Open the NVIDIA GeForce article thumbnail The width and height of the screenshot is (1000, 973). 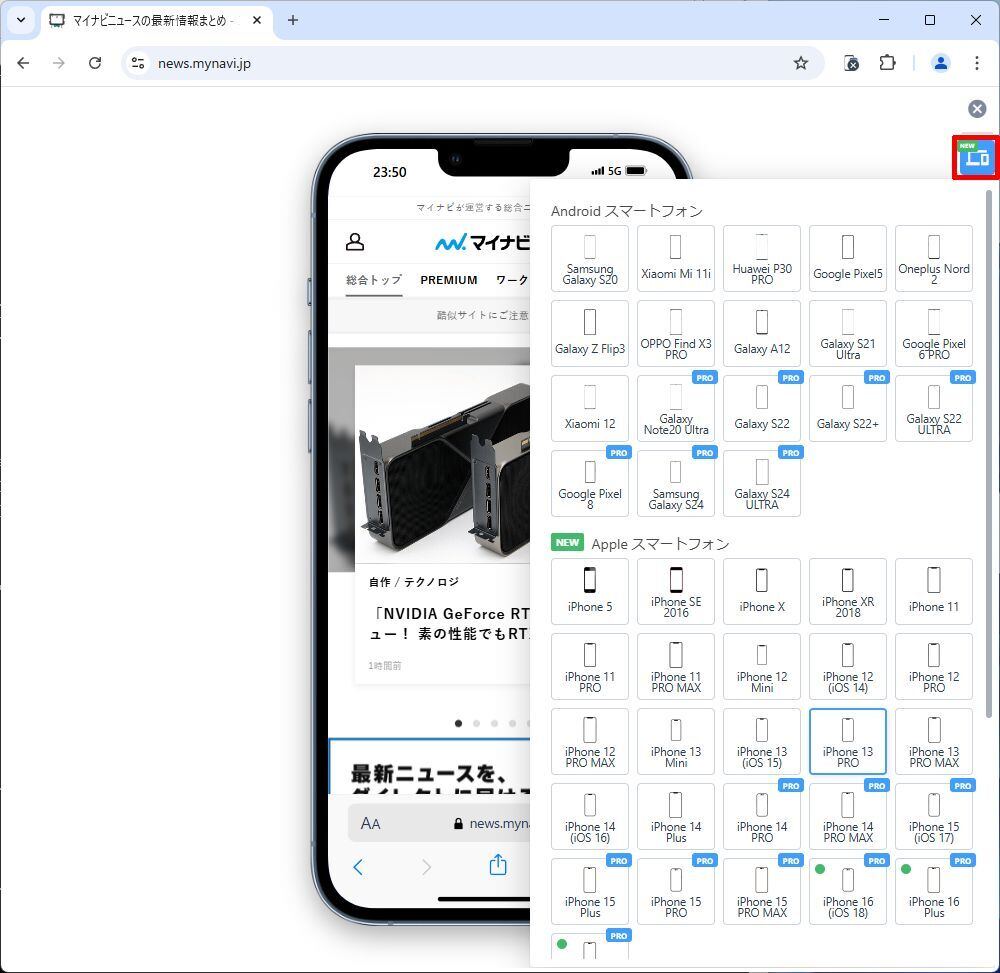(x=443, y=464)
